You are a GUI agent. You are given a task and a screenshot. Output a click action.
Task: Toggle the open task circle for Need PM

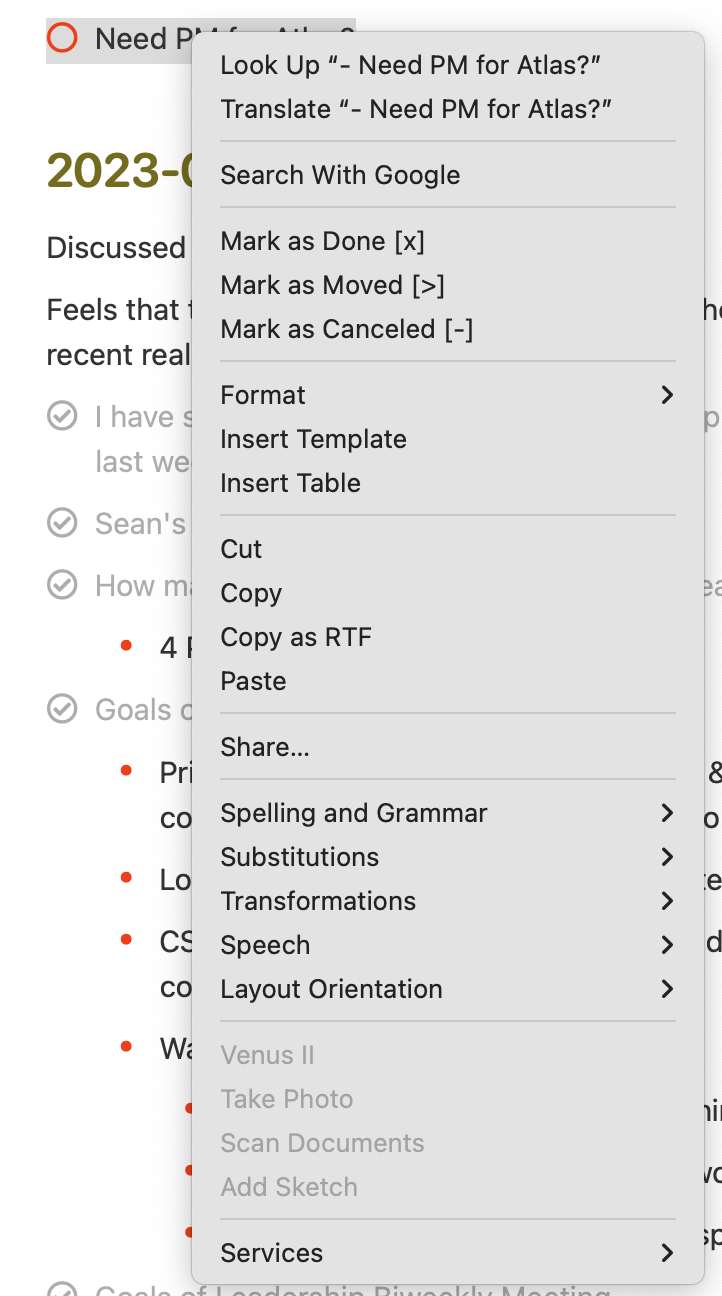coord(62,38)
